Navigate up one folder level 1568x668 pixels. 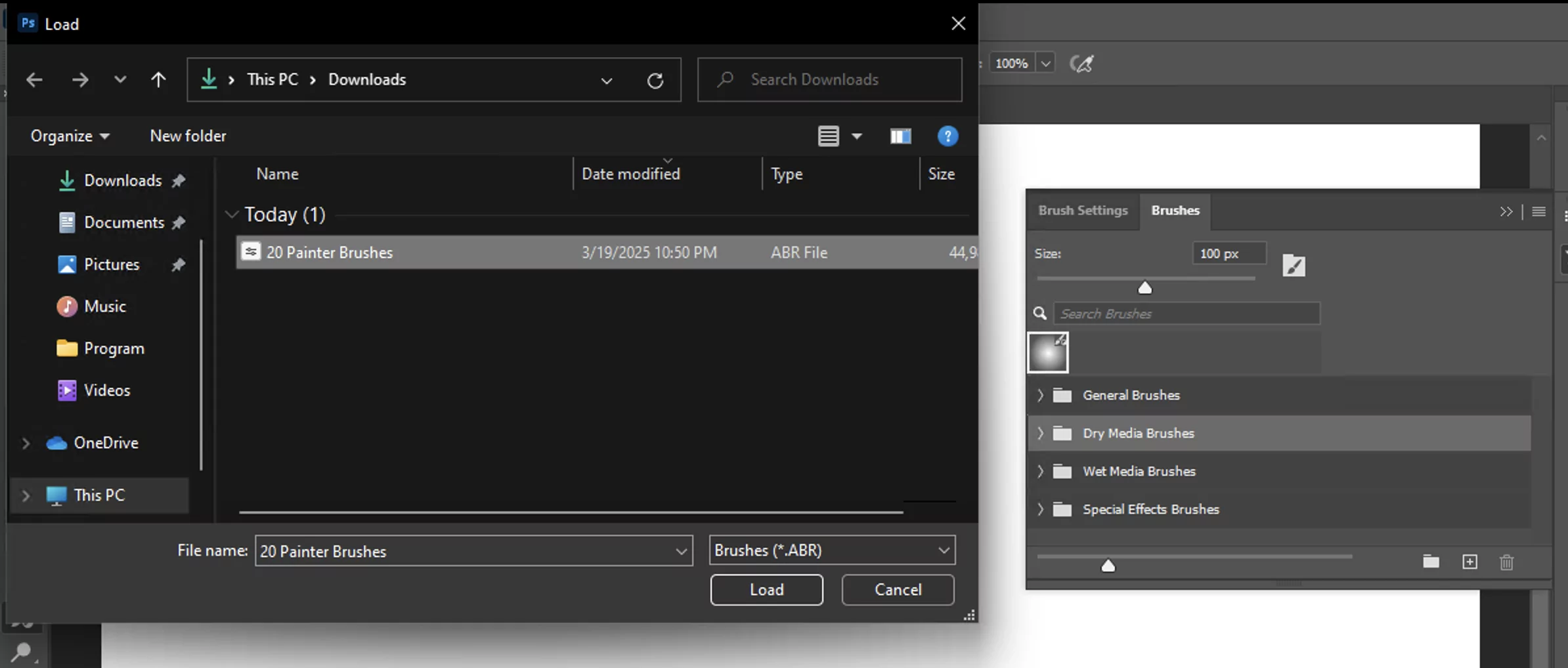pyautogui.click(x=158, y=80)
